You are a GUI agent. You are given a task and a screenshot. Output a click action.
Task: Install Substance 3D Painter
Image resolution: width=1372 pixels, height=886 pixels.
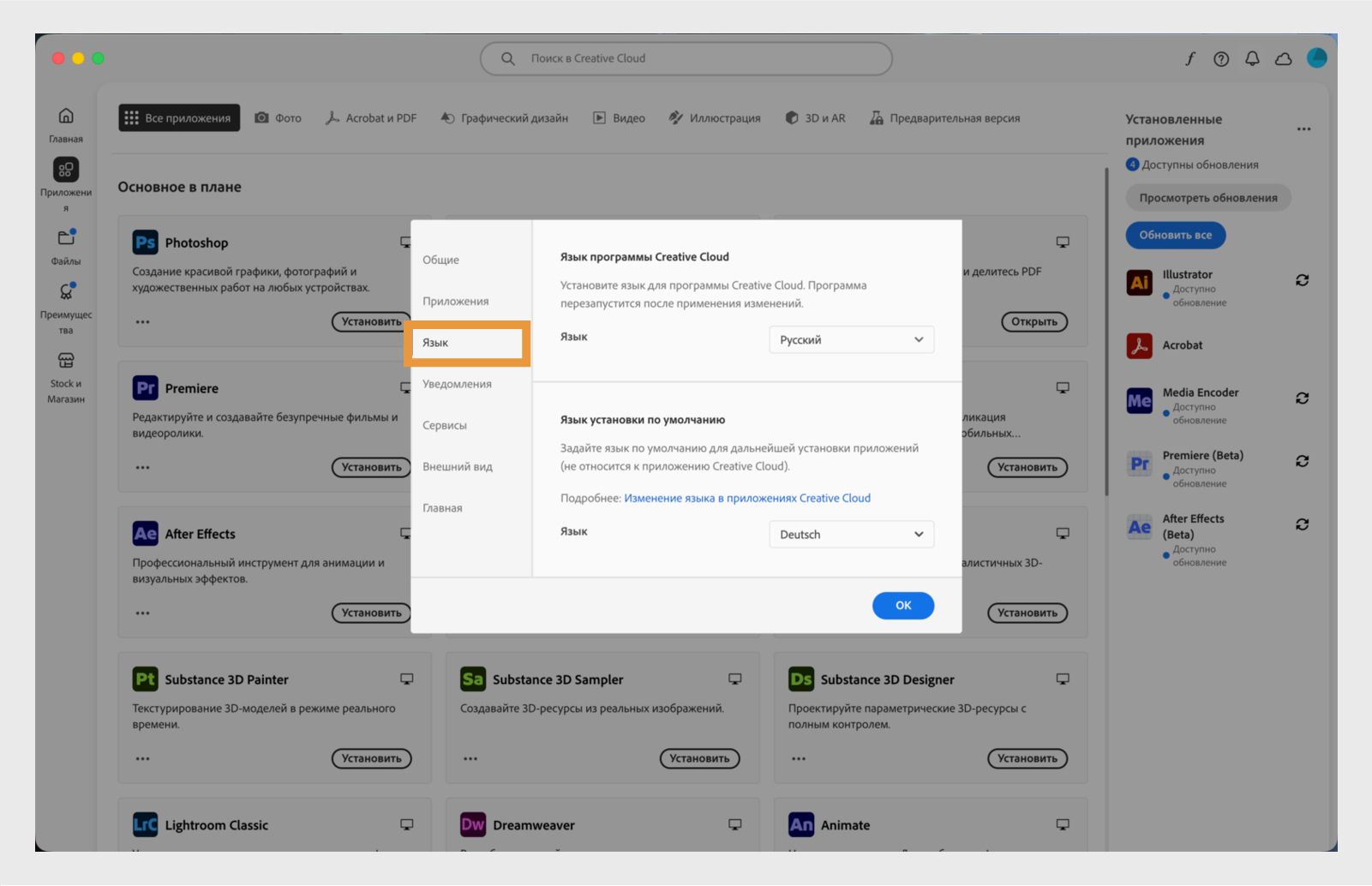(x=371, y=758)
